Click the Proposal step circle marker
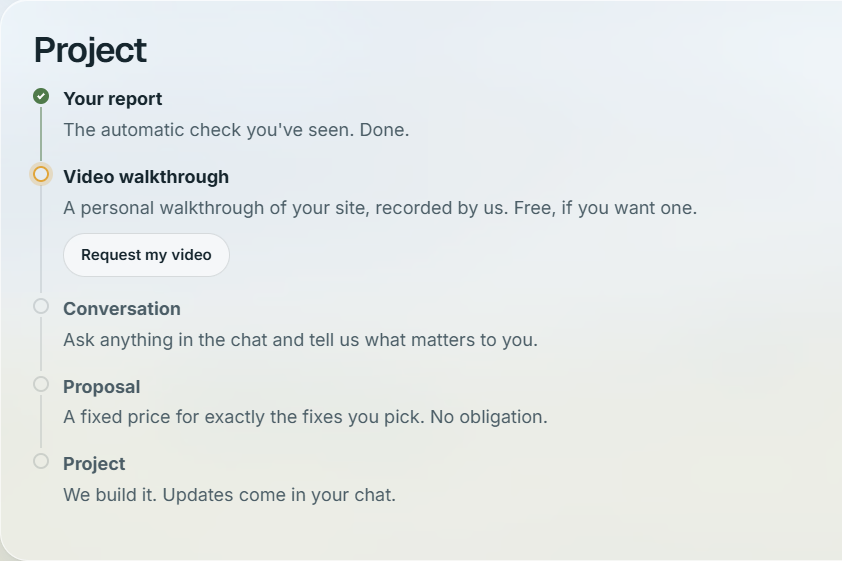Viewport: 842px width, 561px height. [41, 384]
